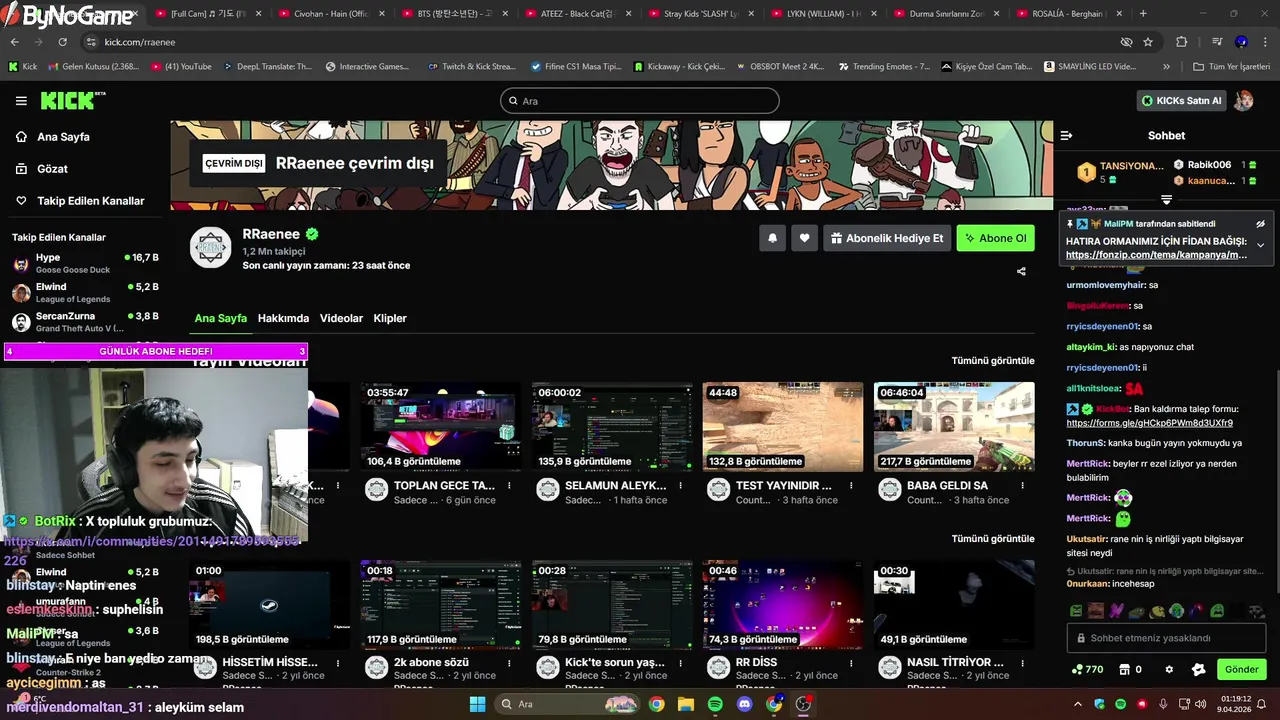Reload the page
This screenshot has height=720, width=1280.
pyautogui.click(x=62, y=42)
